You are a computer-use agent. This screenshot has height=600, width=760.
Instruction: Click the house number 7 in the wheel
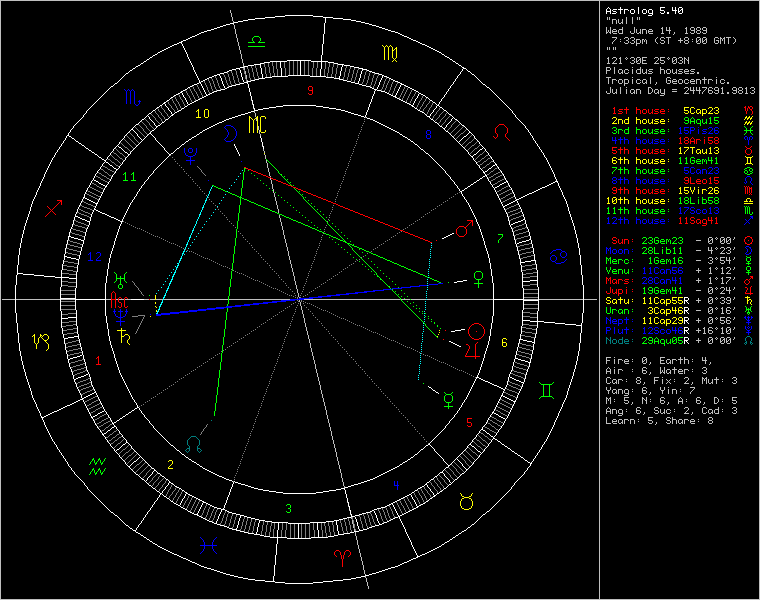coord(499,238)
